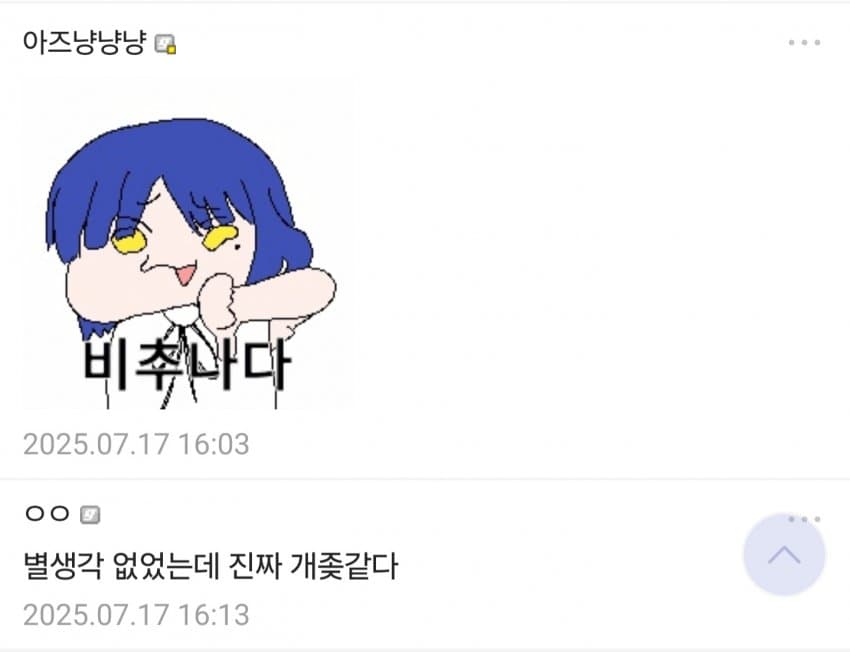Click the divider area between the two comments
850x652 pixels.
425,479
